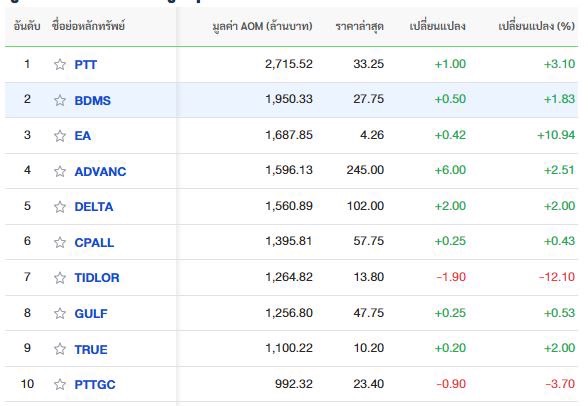Sort by ราคาล่าสุด column header

tap(359, 26)
